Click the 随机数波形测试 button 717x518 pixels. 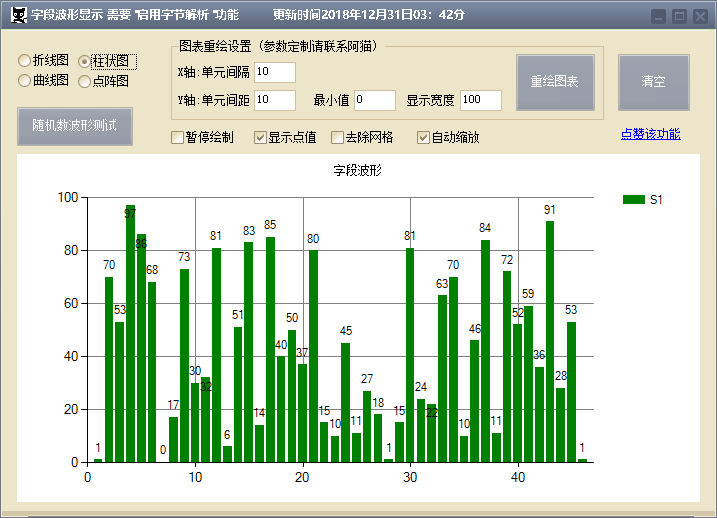pyautogui.click(x=75, y=126)
